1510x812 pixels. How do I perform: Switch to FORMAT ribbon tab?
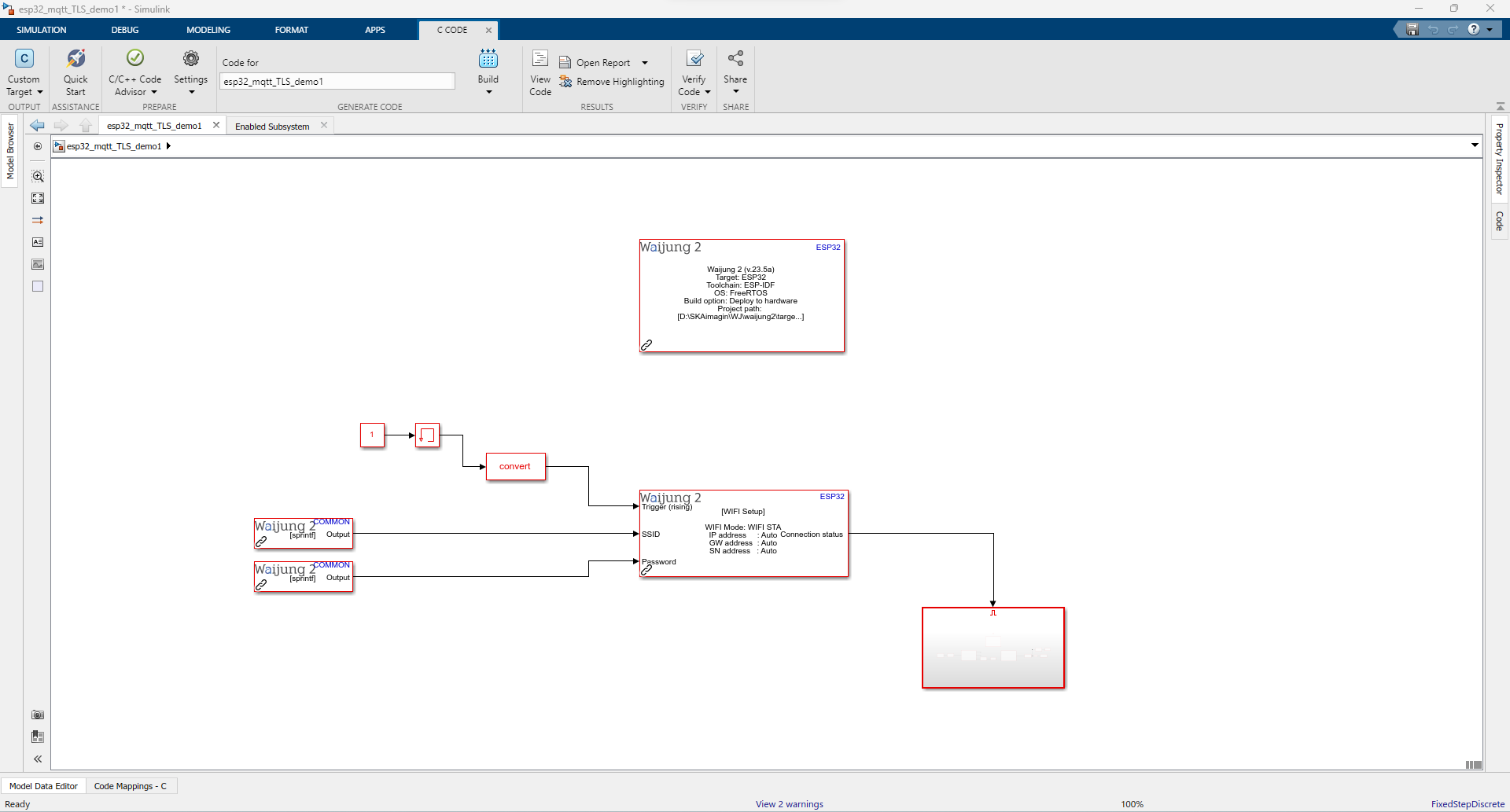tap(292, 30)
